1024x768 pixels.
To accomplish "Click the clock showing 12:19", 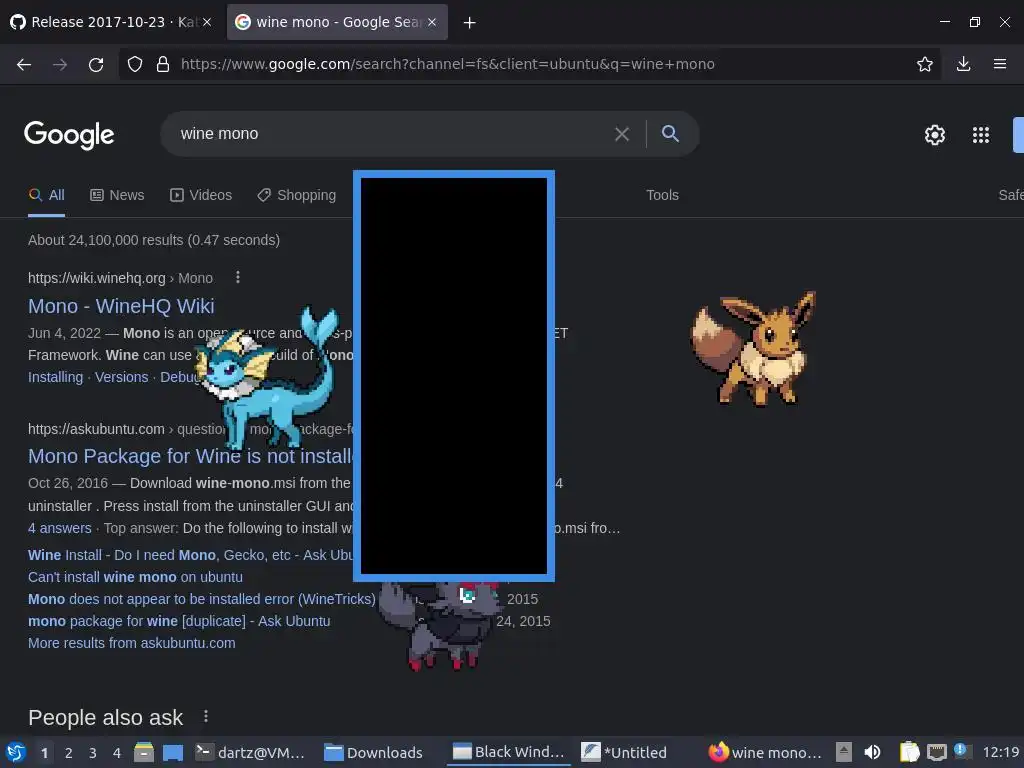I will pyautogui.click(x=1002, y=752).
